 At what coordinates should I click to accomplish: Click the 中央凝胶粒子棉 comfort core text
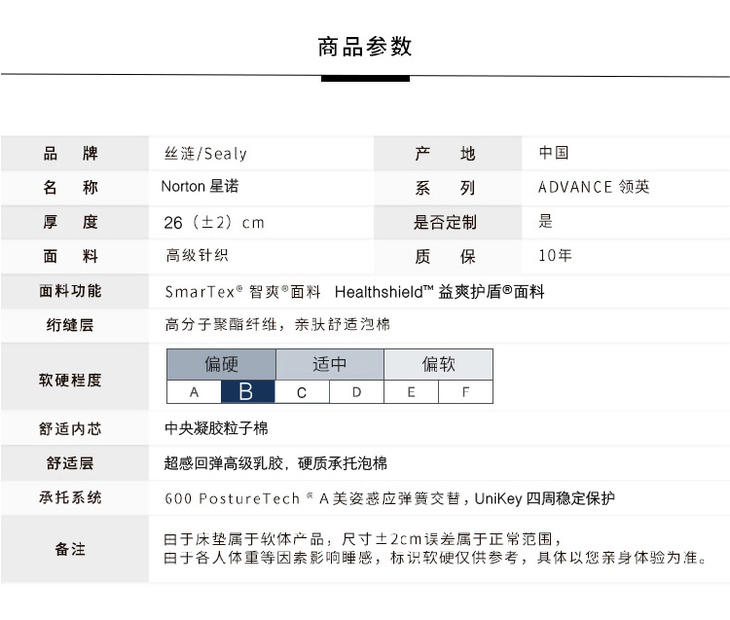pos(216,429)
